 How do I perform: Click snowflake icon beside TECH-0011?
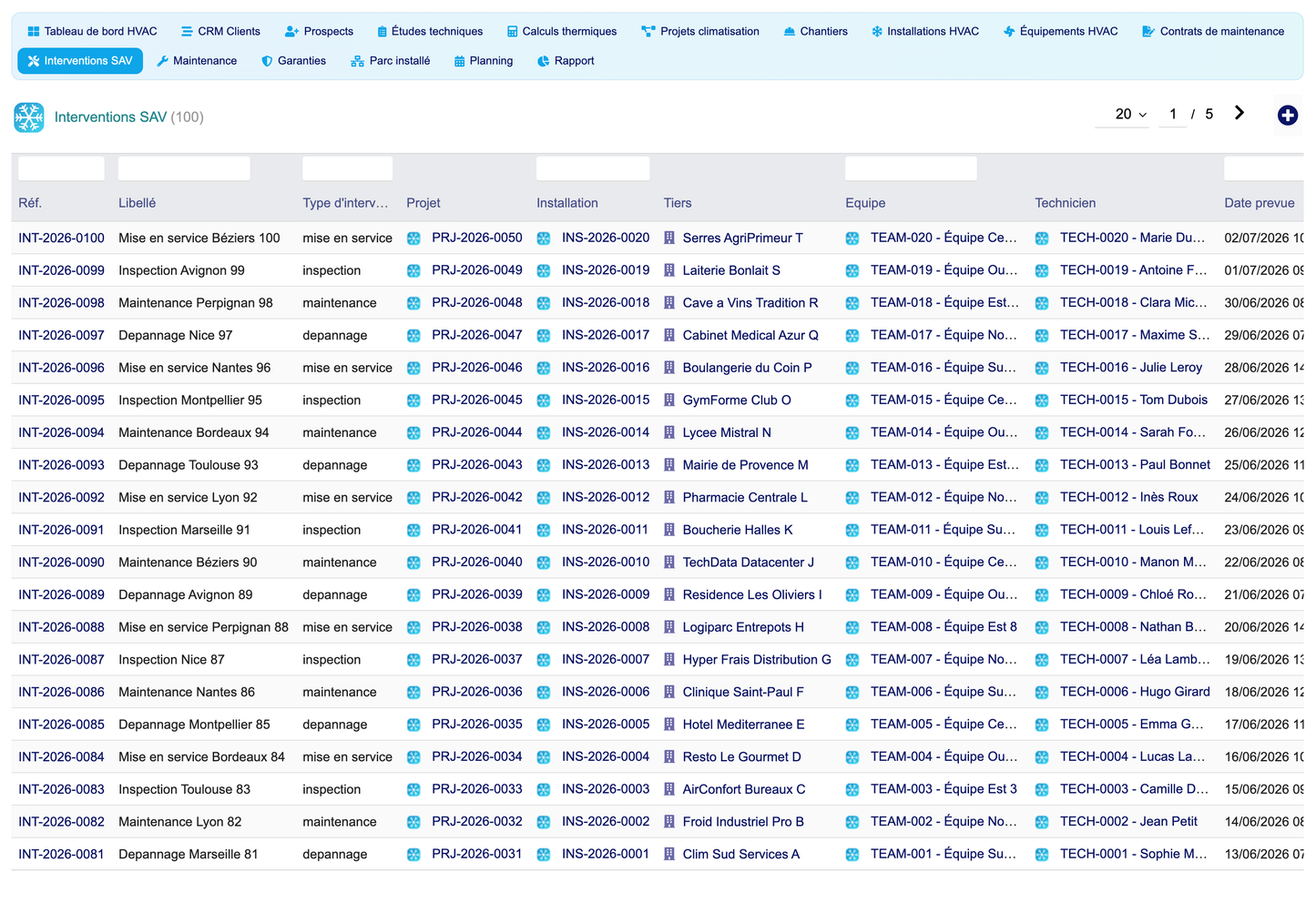pos(1042,530)
